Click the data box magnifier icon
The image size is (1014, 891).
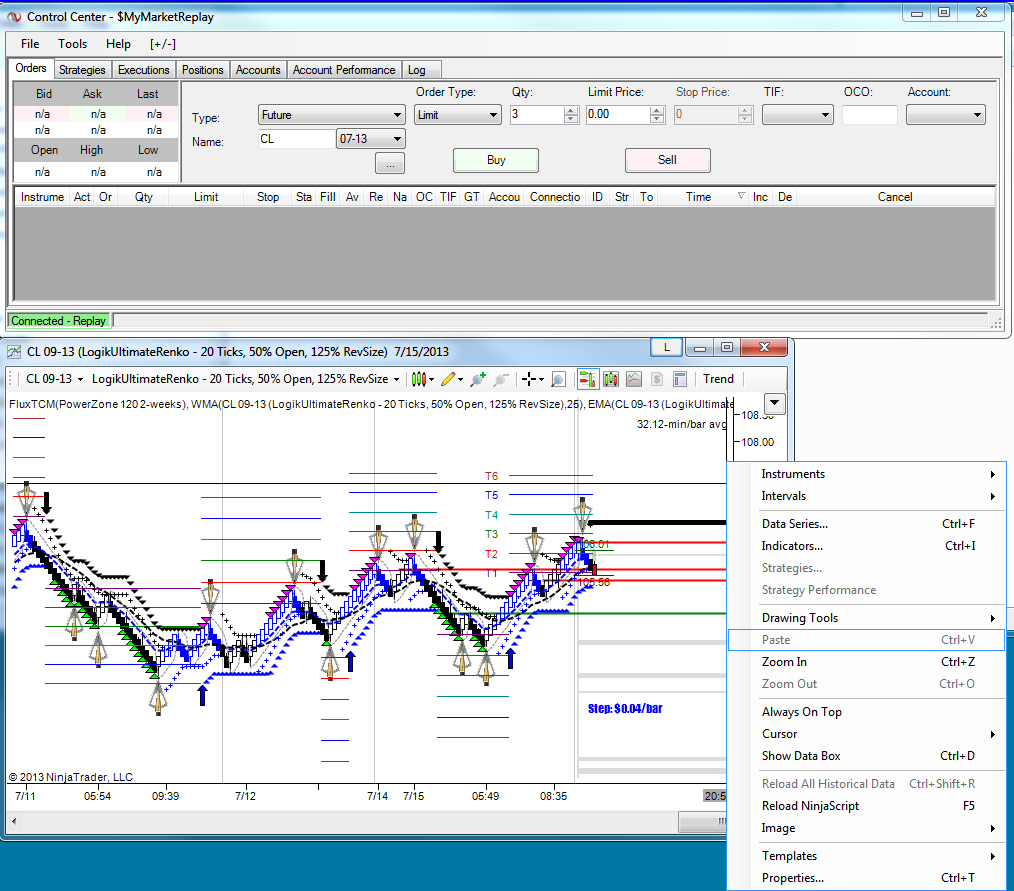click(558, 379)
